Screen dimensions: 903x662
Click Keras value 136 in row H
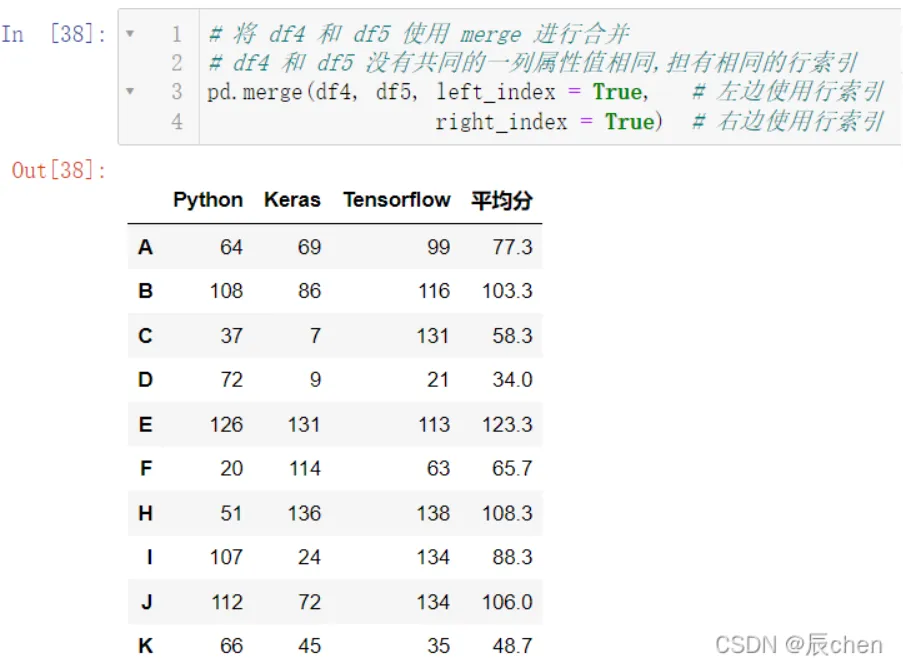304,513
